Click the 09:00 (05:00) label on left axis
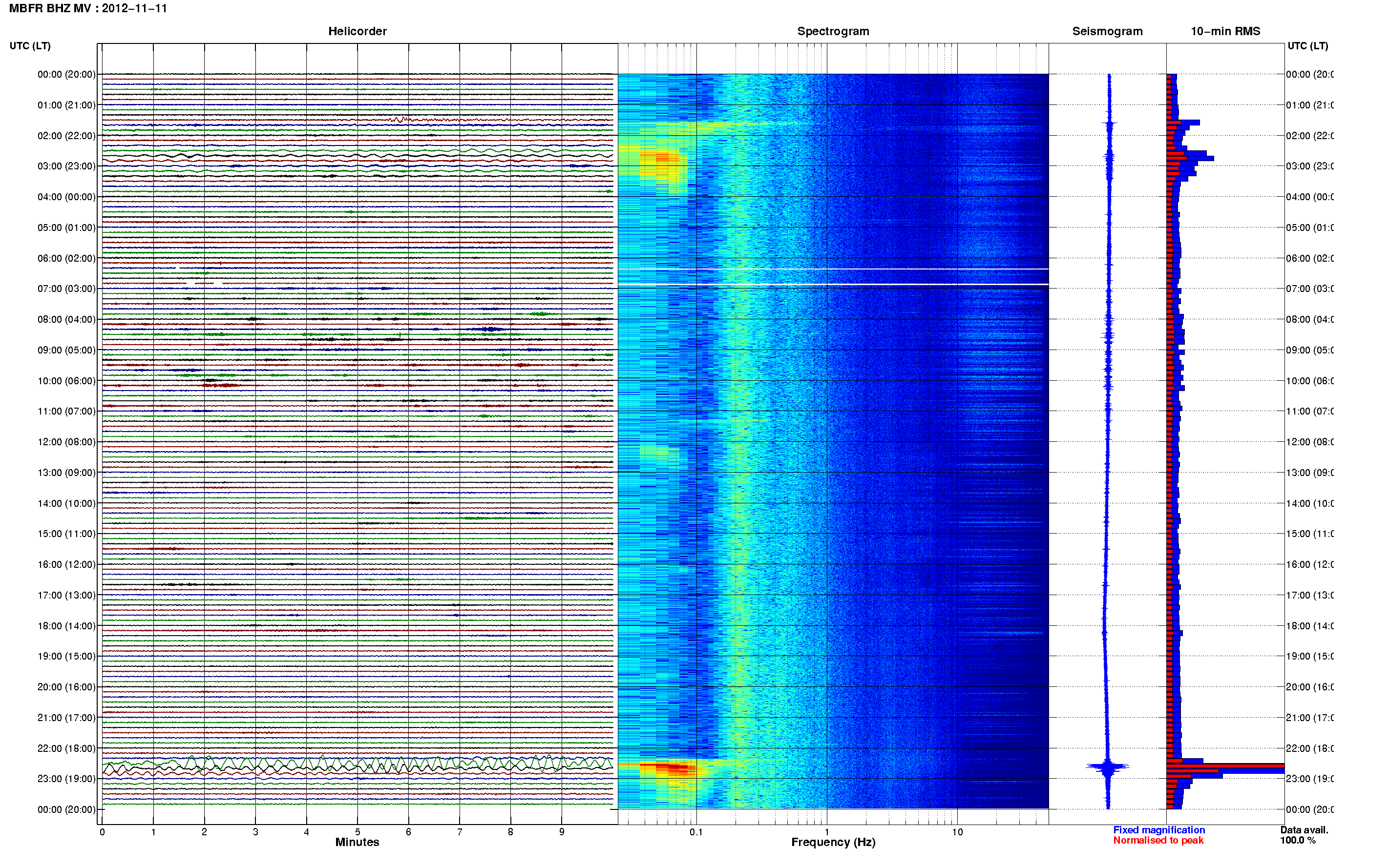Image resolution: width=1389 pixels, height=868 pixels. click(66, 350)
